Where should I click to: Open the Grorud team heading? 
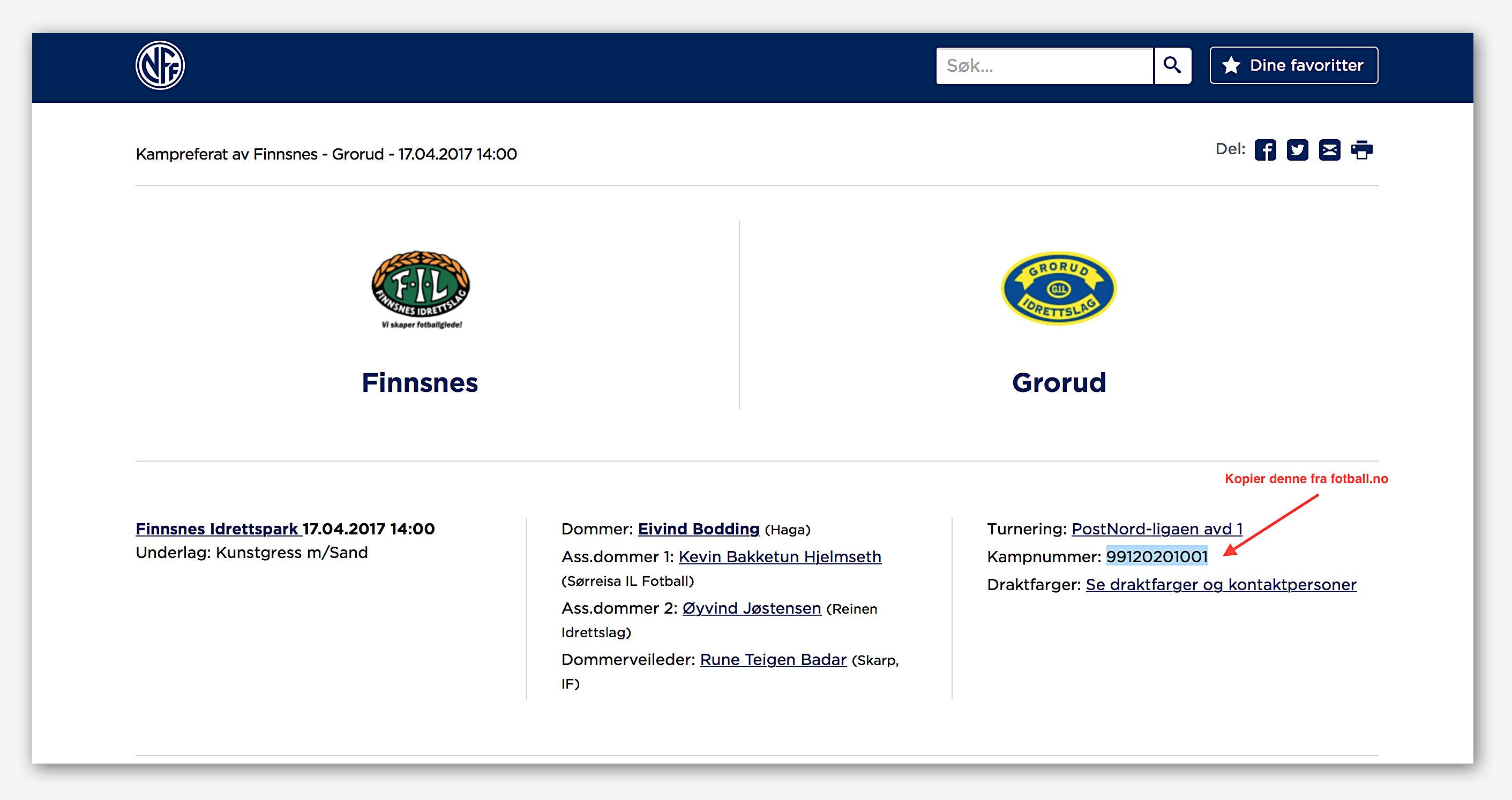[1058, 382]
